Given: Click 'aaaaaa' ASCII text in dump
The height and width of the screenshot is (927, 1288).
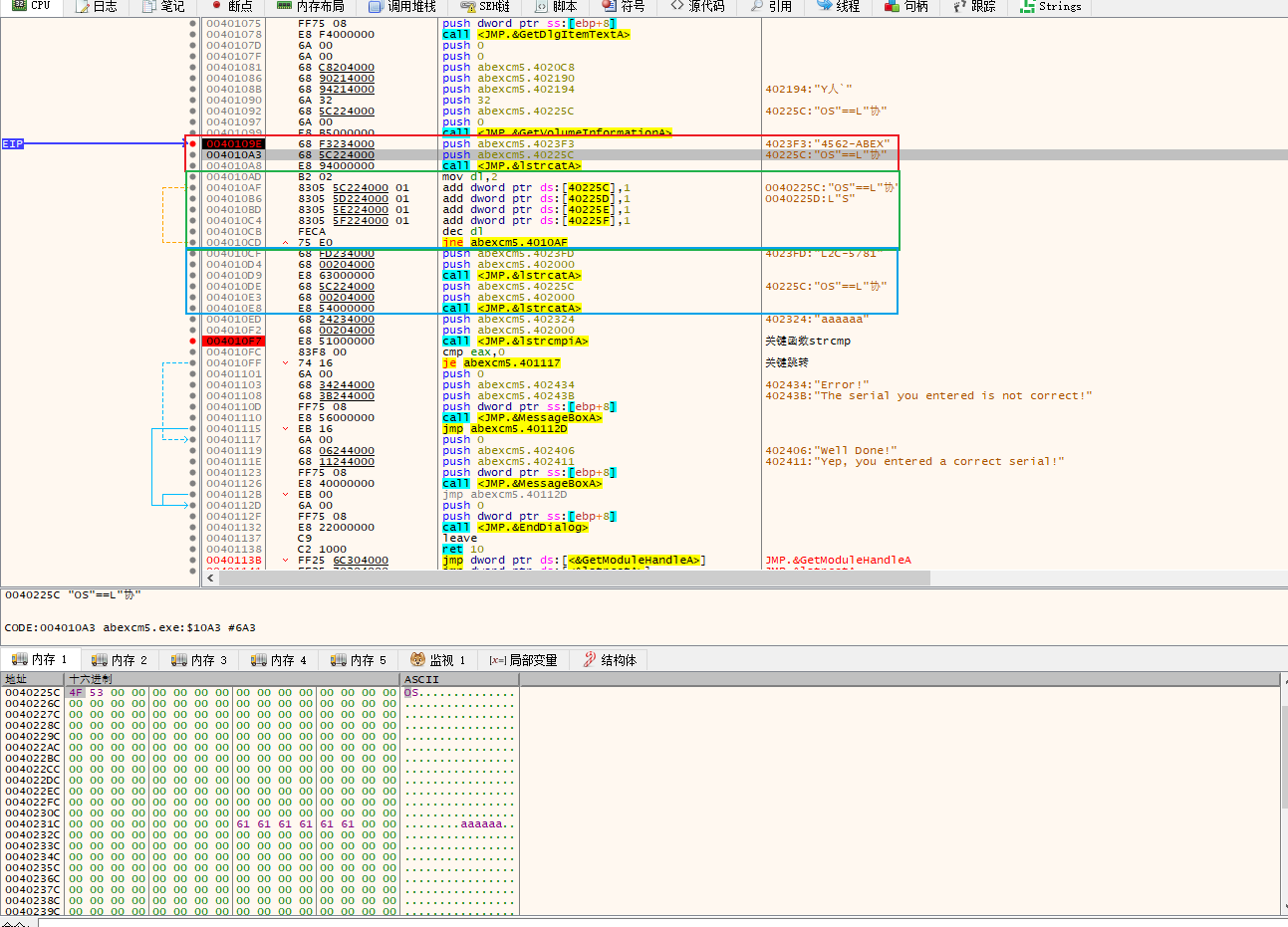Looking at the screenshot, I should click(x=481, y=823).
